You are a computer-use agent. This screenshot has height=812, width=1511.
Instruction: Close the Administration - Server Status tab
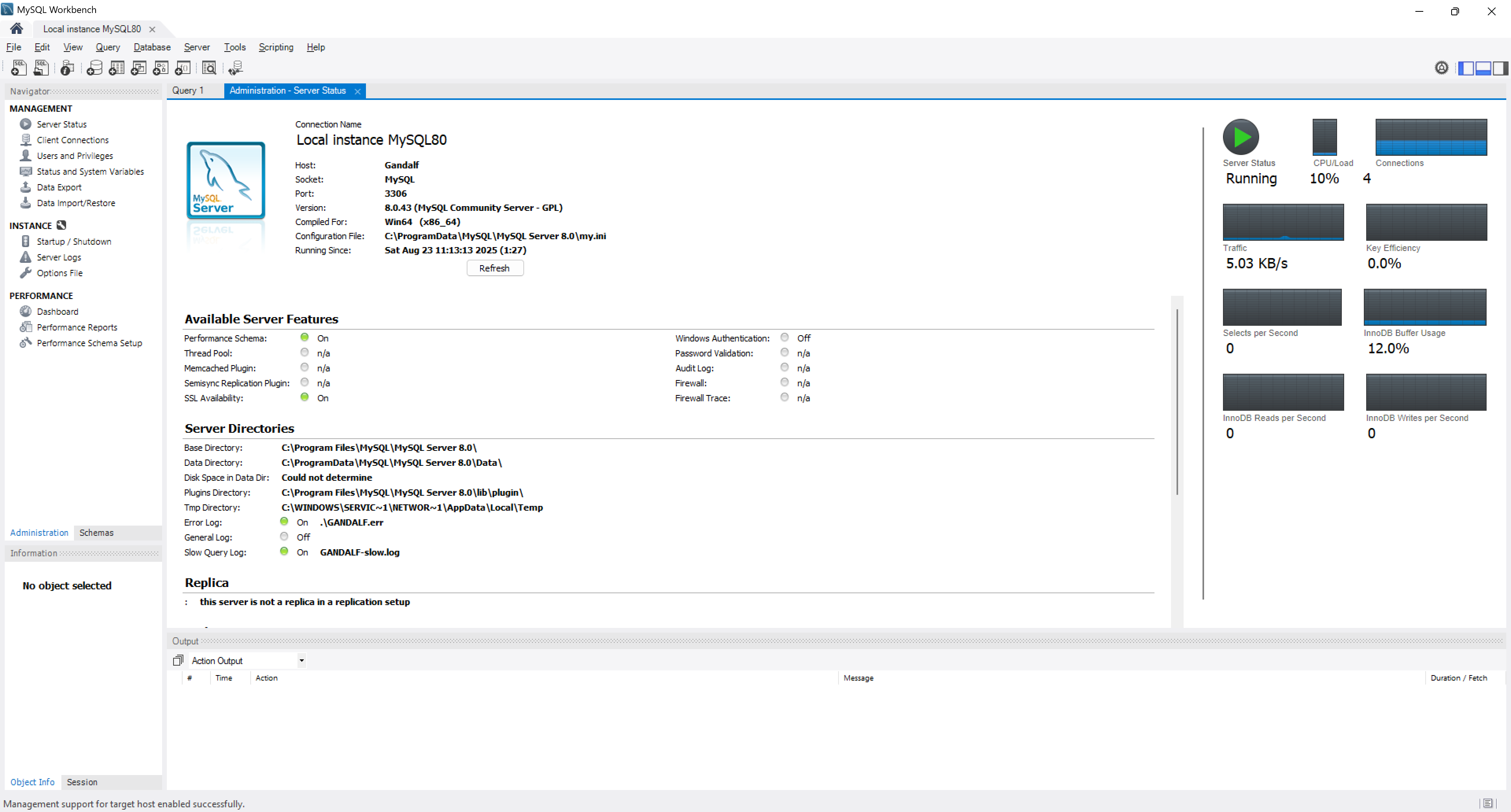(357, 91)
